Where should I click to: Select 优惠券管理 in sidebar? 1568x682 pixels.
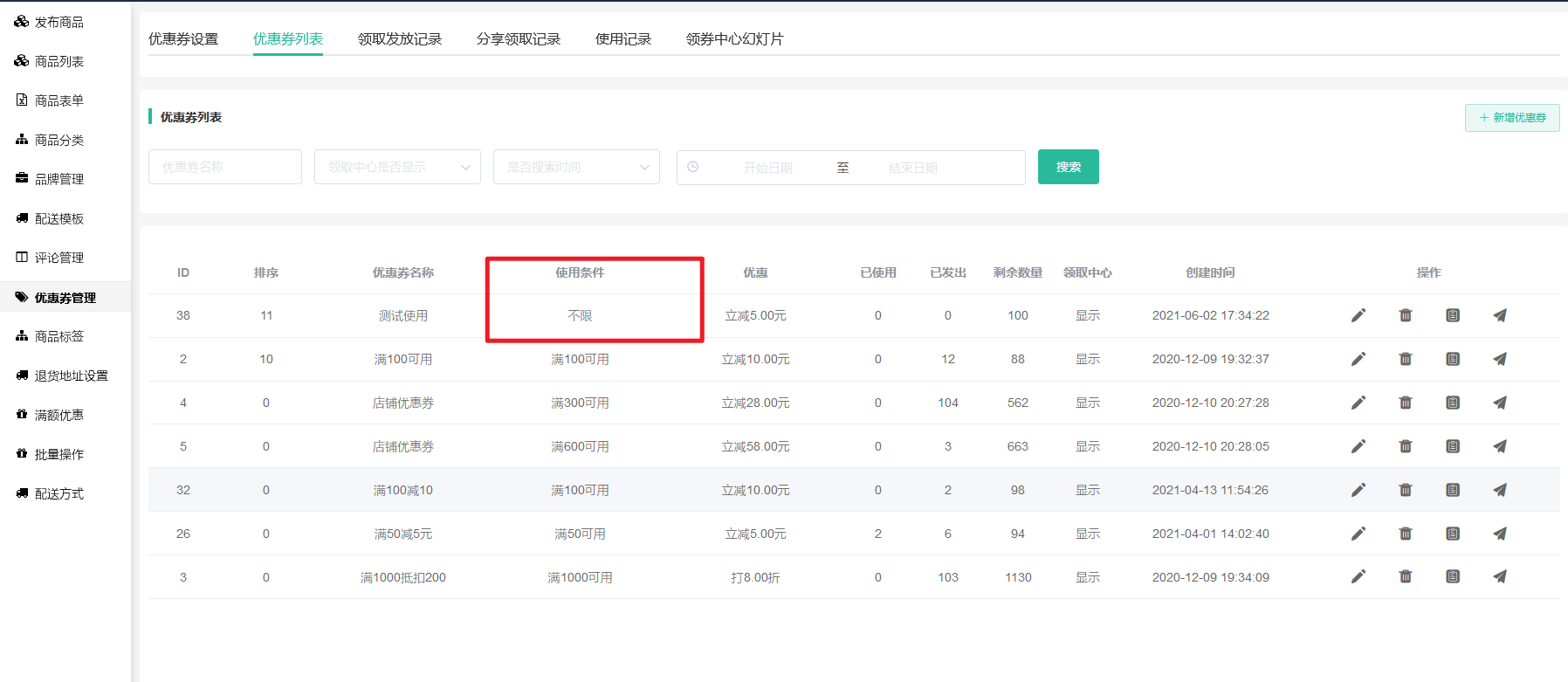click(x=65, y=297)
